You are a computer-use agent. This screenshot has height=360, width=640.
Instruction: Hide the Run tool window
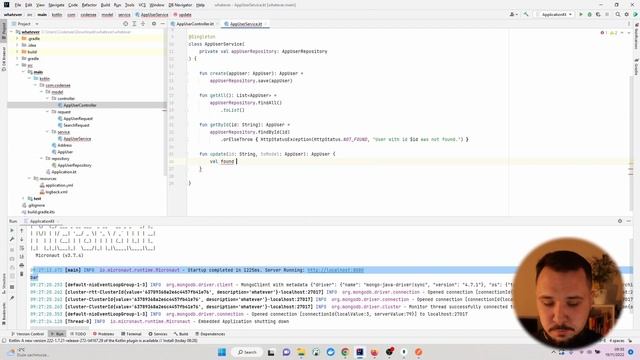tap(629, 221)
